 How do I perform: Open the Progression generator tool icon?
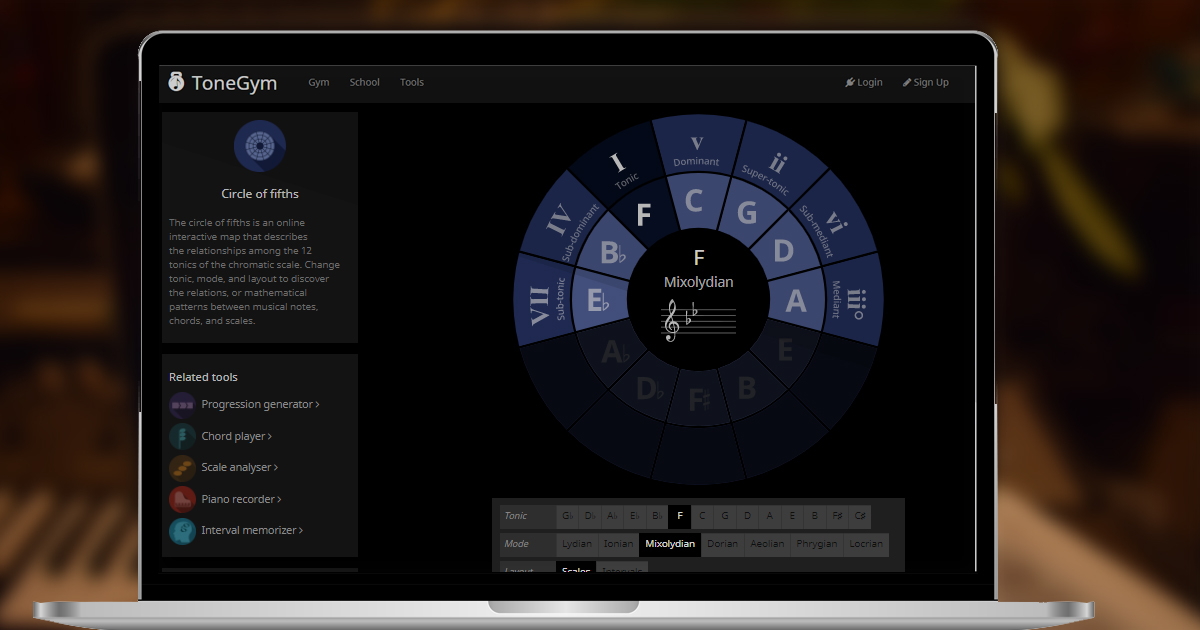[x=182, y=403]
